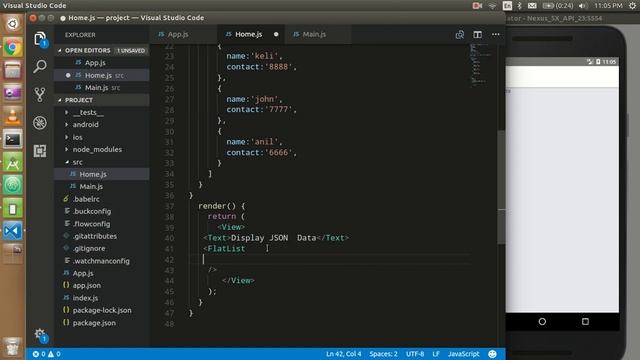Open the Manage gear in activity bar
Image resolution: width=640 pixels, height=360 pixels.
tap(40, 335)
